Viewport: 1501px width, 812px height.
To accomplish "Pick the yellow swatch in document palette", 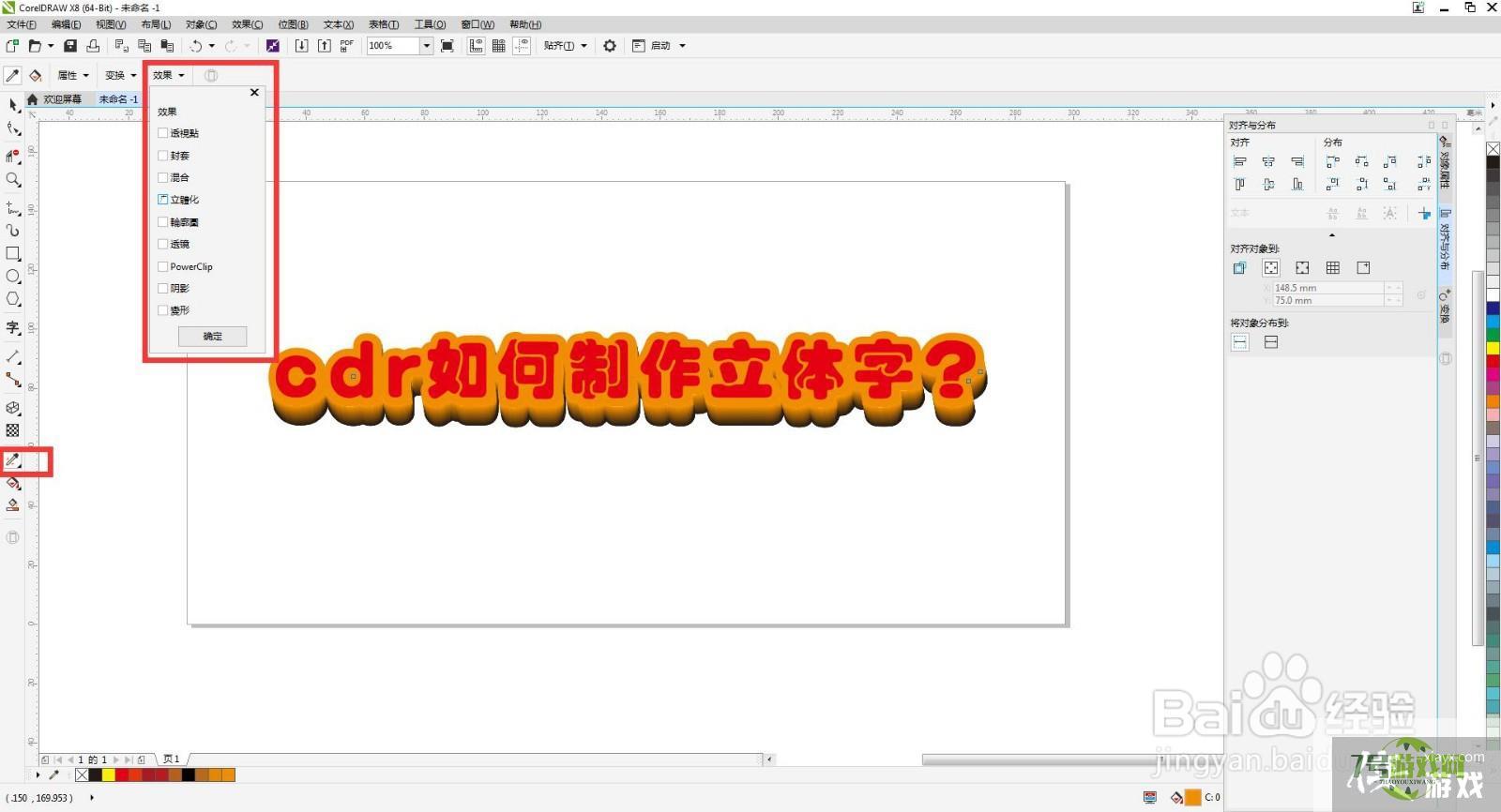I will pyautogui.click(x=109, y=775).
